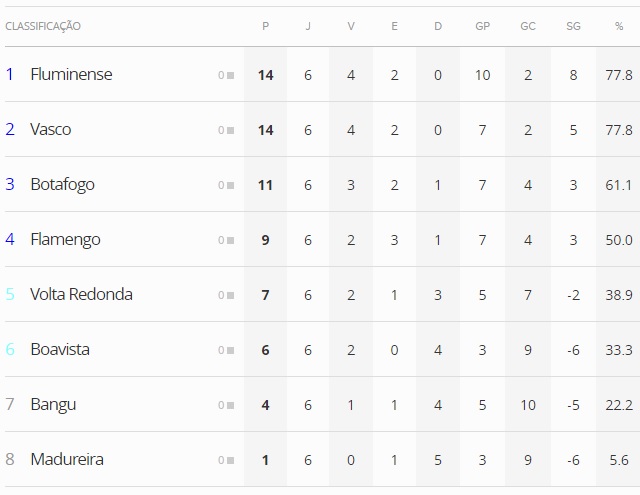
Task: Select the Volta Redonda team name
Action: point(81,294)
